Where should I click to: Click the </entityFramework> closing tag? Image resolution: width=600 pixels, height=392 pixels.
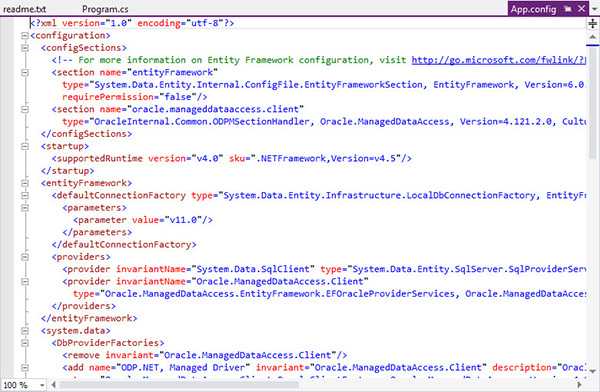coord(89,318)
